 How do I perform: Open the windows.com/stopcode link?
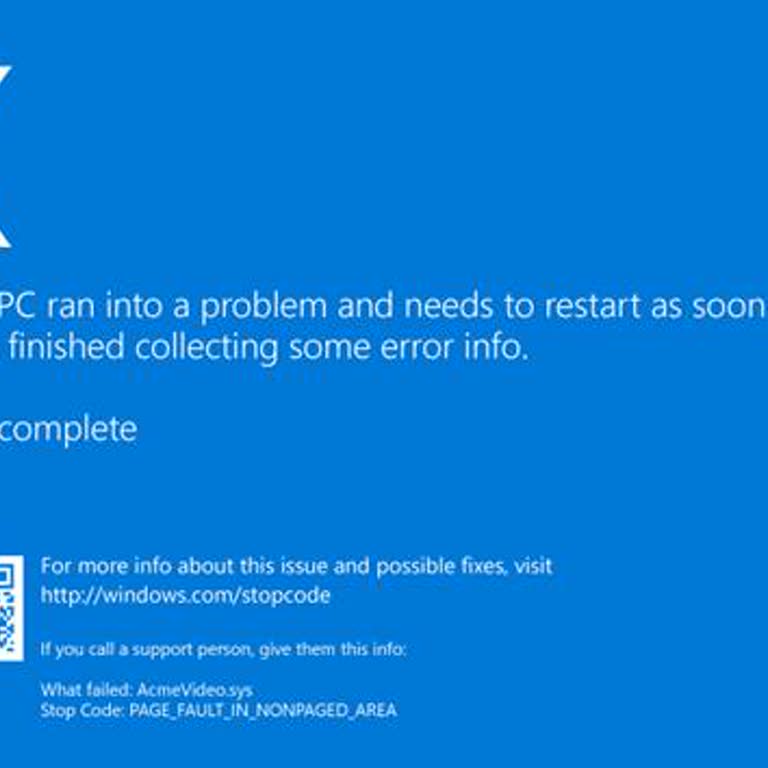click(x=186, y=596)
